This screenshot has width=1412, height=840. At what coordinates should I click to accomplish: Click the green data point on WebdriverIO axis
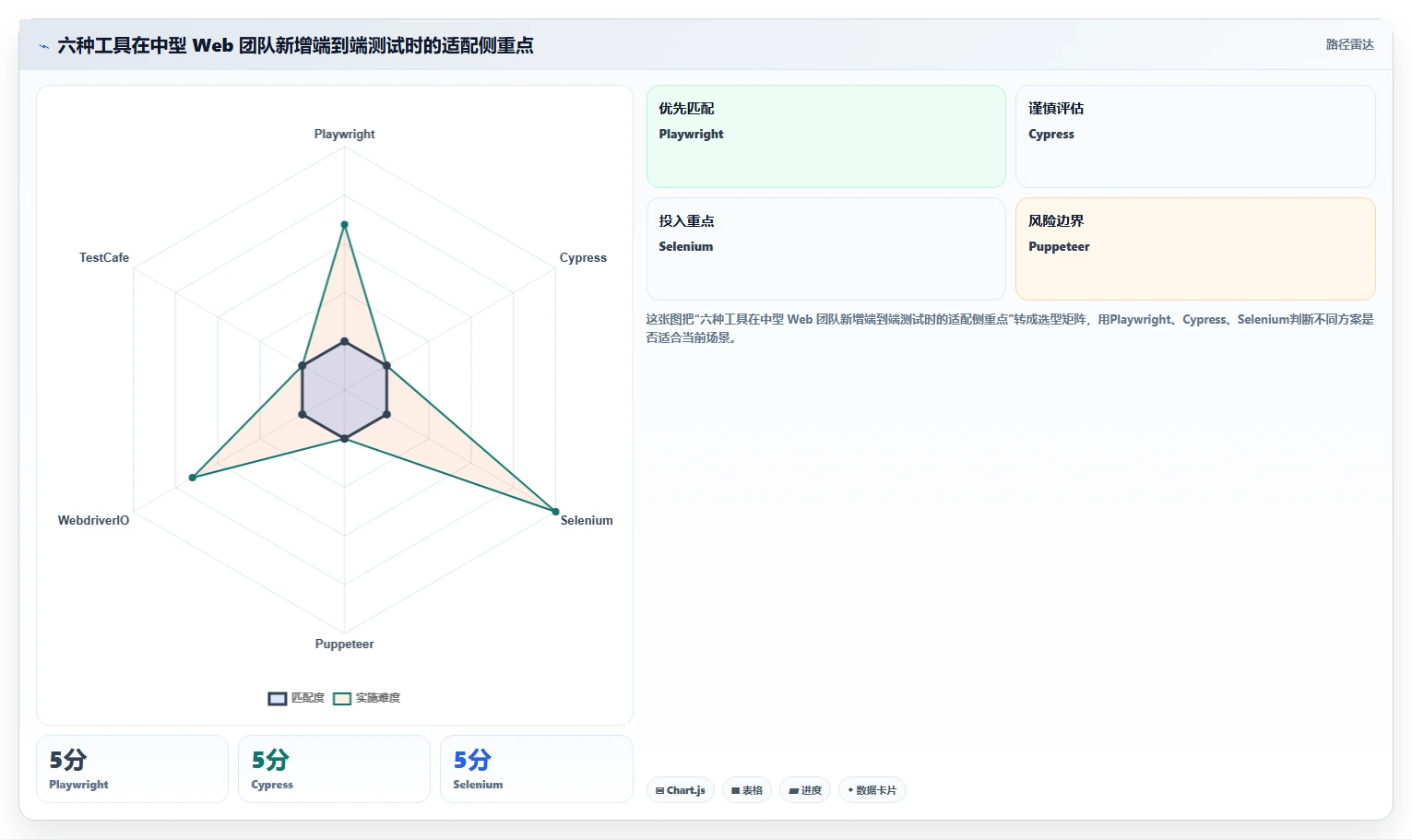193,478
